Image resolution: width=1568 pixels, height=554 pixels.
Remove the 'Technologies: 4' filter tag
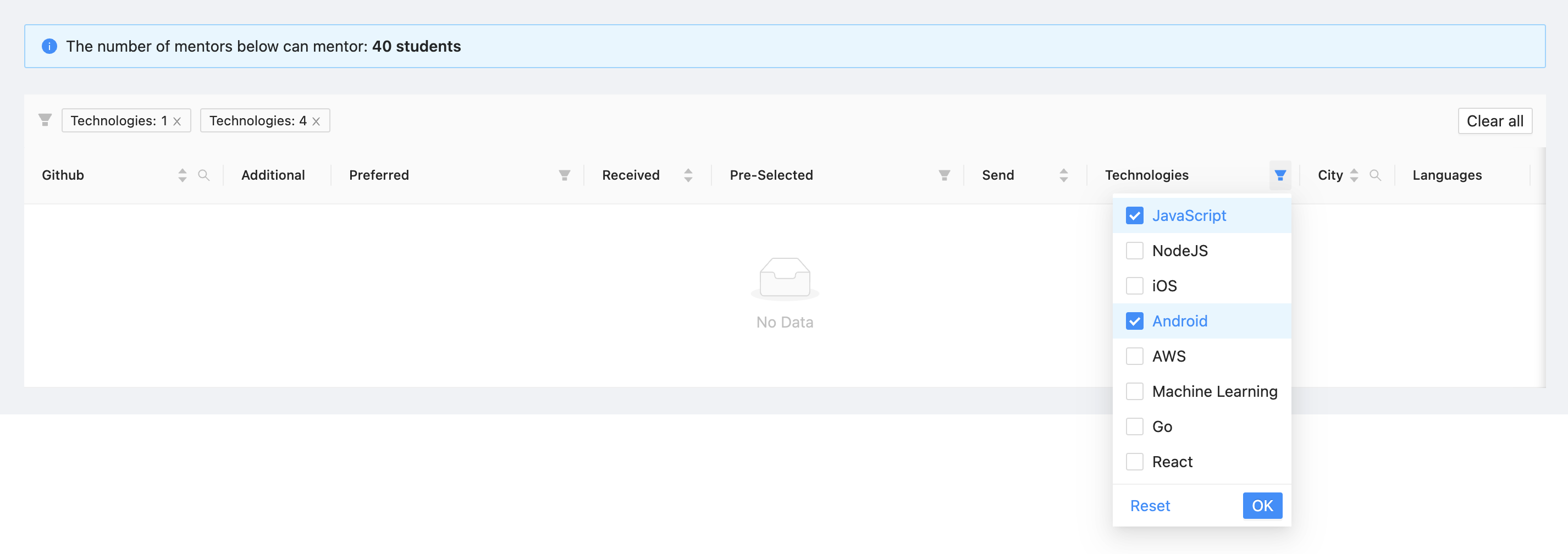pyautogui.click(x=316, y=121)
